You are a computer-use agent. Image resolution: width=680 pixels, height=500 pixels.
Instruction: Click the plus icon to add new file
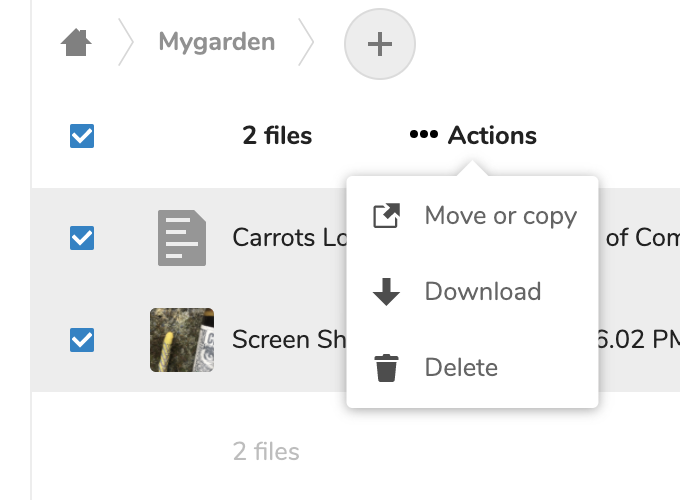pos(380,44)
